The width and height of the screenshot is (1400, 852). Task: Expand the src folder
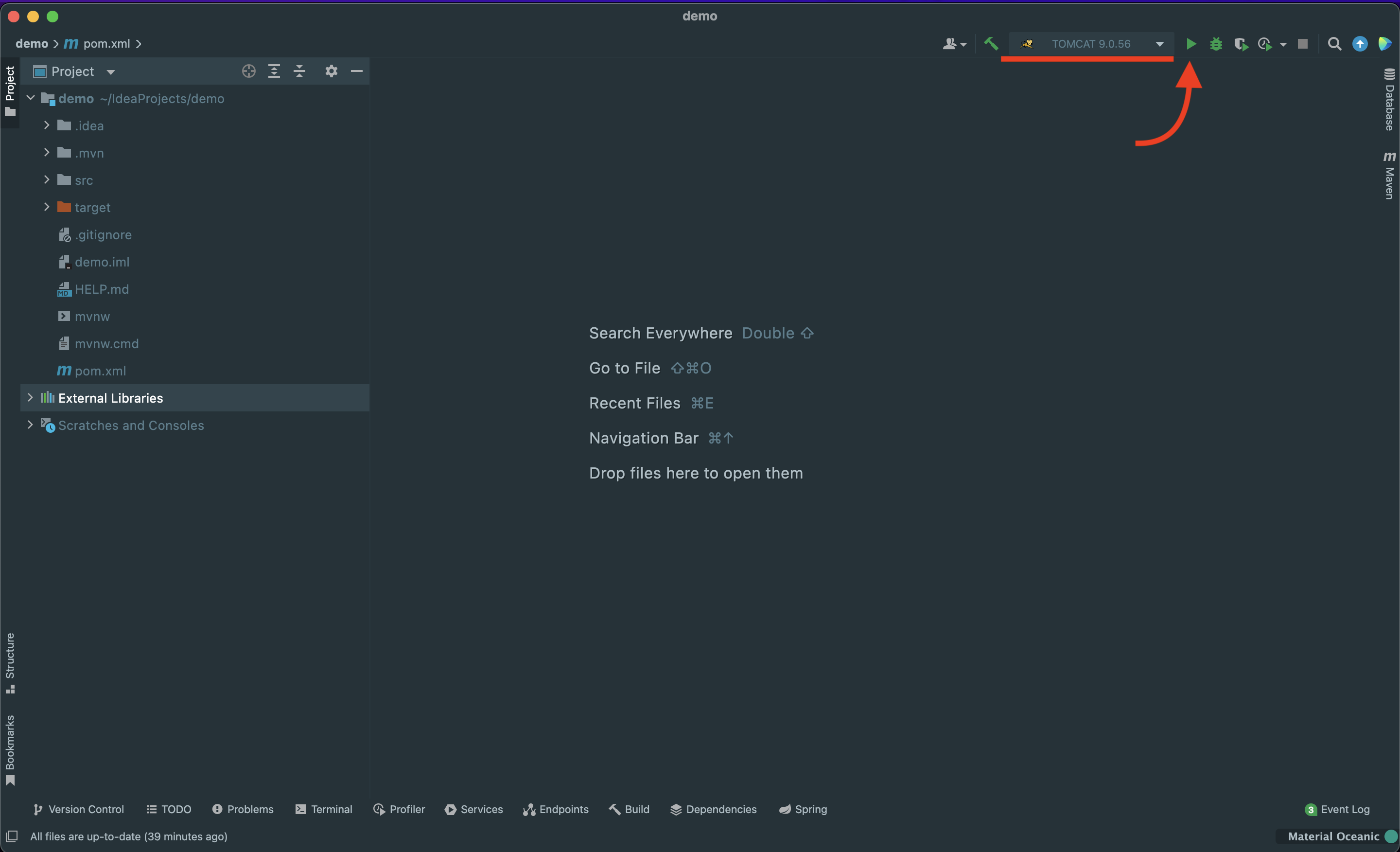pos(47,179)
